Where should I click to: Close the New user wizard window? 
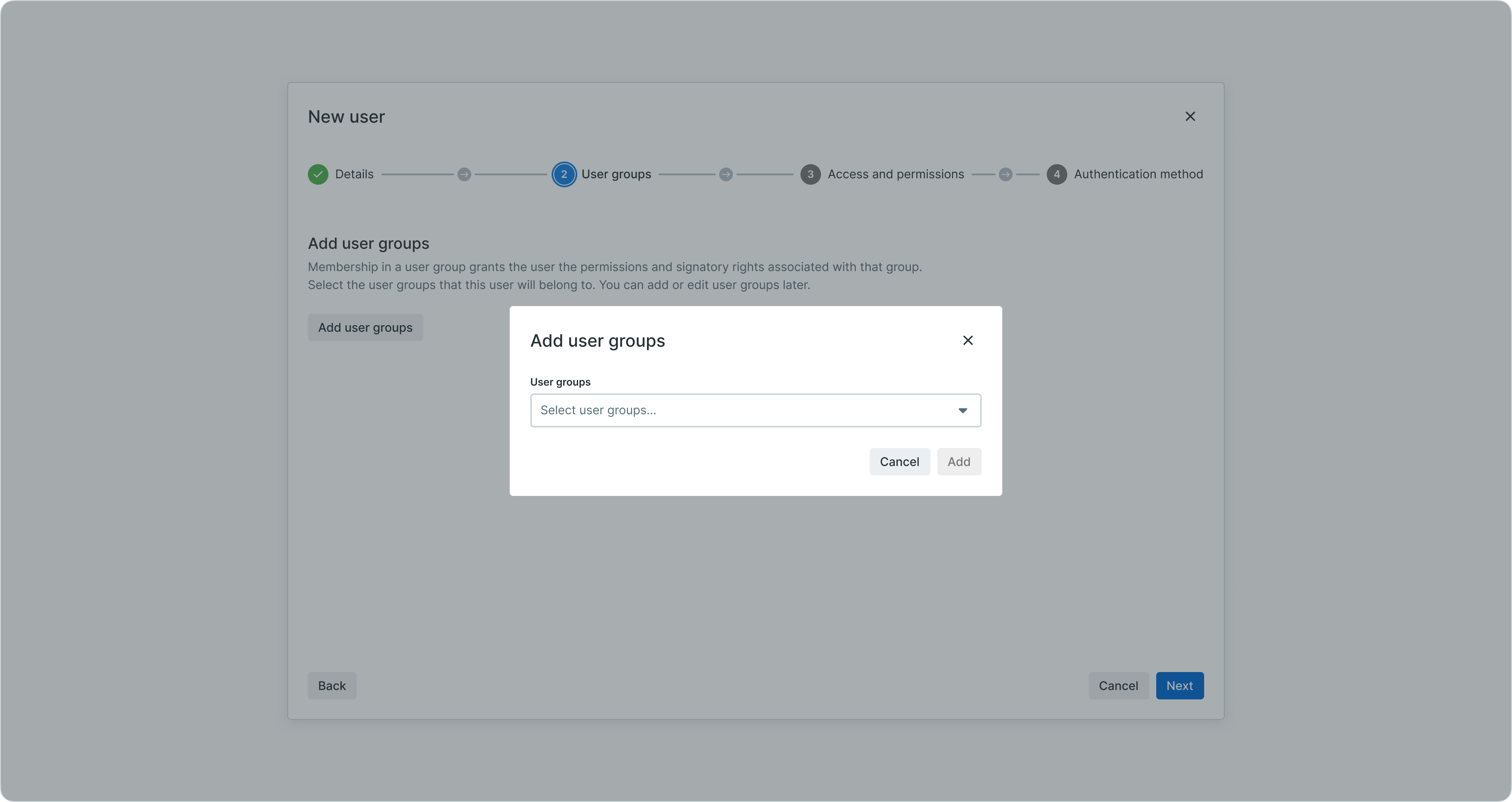pyautogui.click(x=1190, y=116)
